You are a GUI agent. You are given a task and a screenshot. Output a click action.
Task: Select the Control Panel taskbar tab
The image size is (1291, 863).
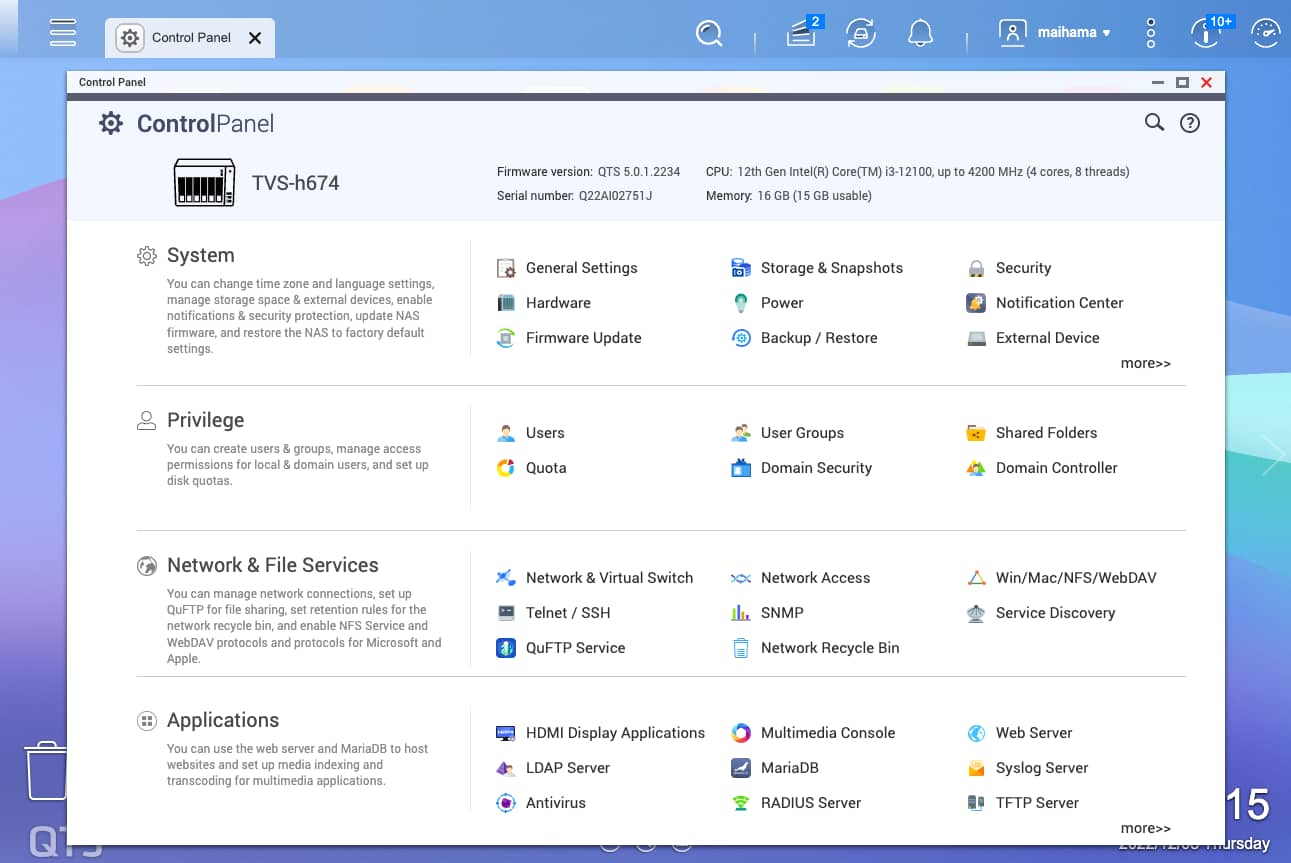[x=190, y=38]
